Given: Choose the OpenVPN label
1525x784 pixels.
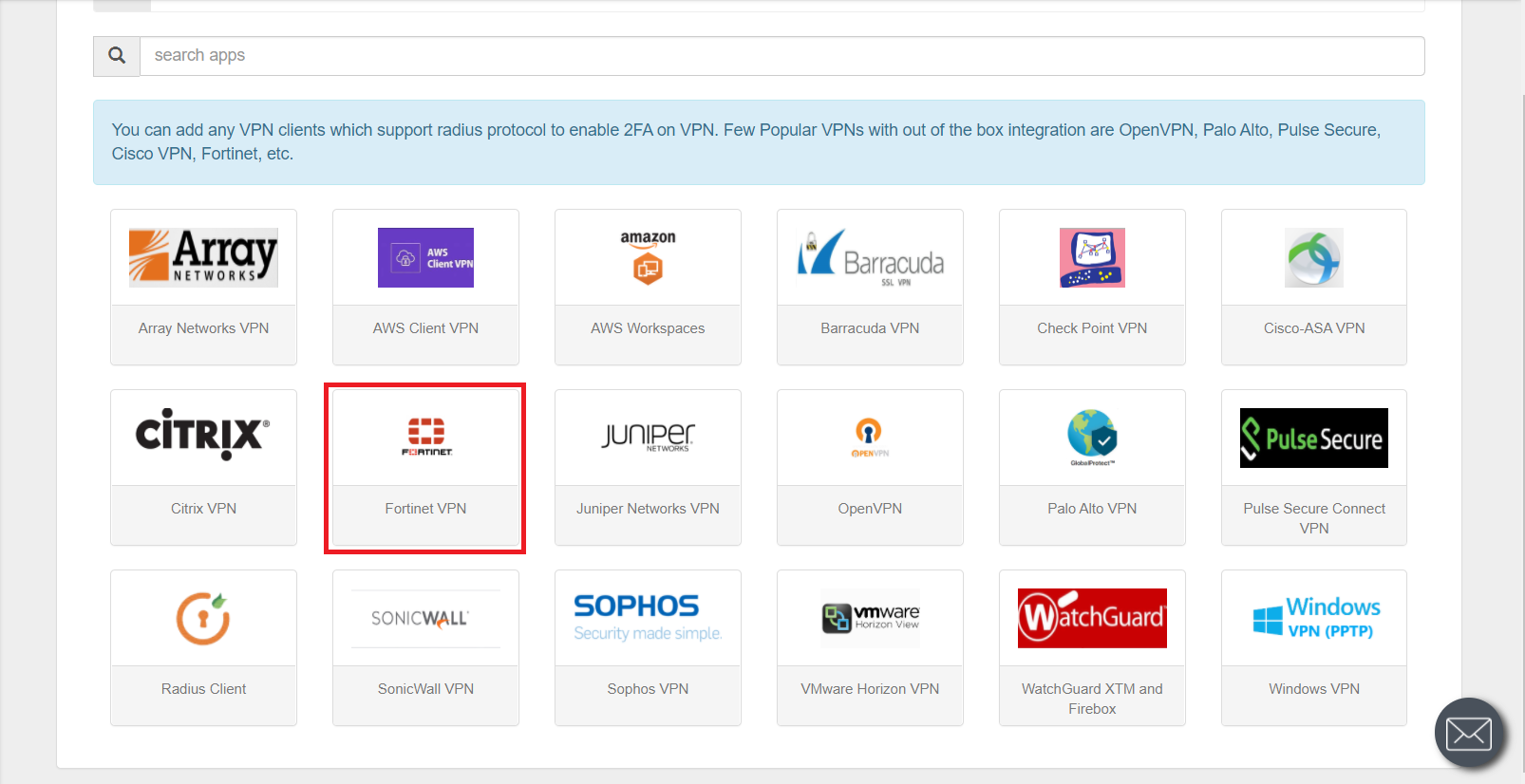Looking at the screenshot, I should pos(870,509).
